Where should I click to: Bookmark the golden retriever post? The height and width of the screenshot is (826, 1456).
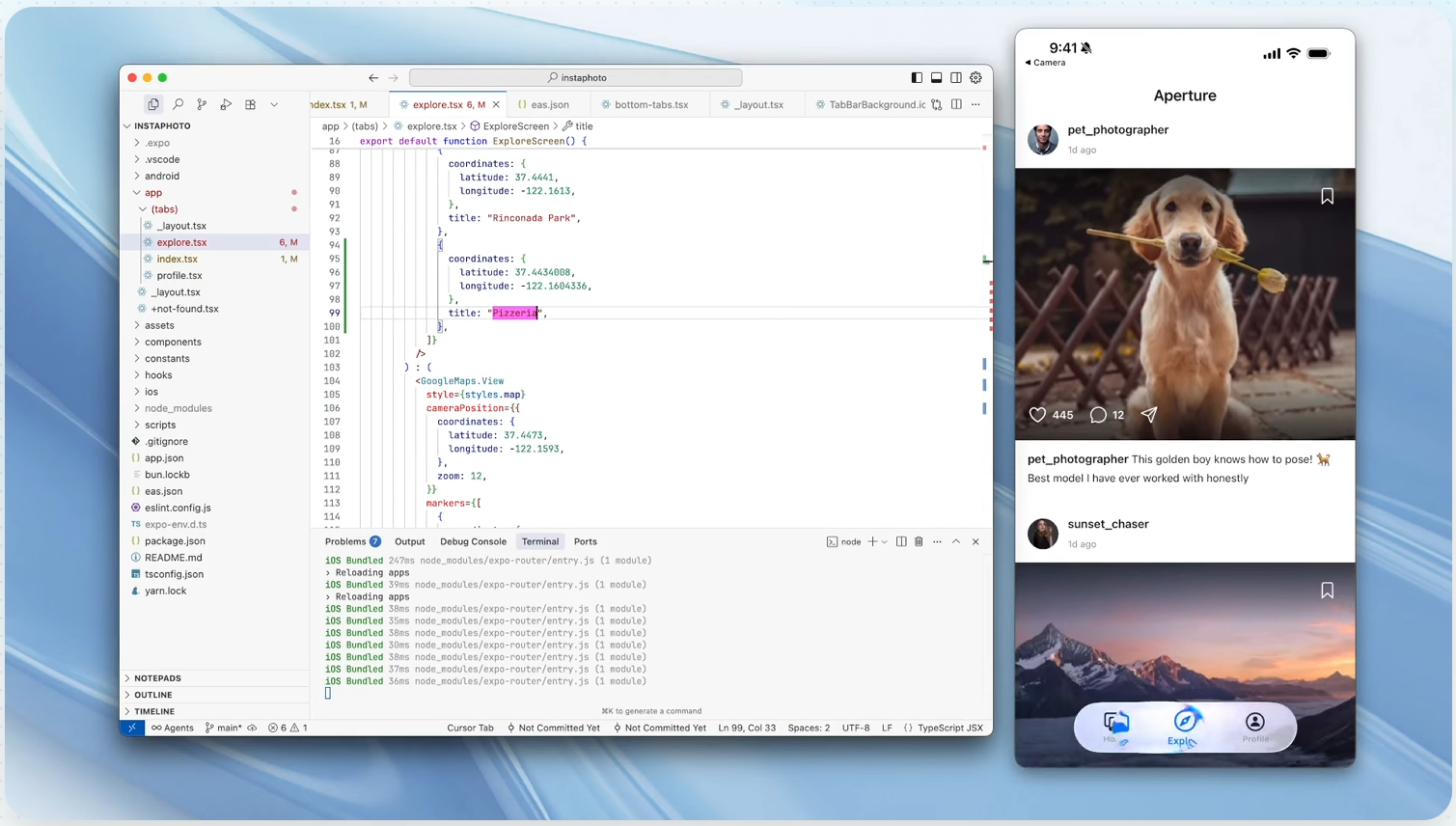(x=1327, y=197)
